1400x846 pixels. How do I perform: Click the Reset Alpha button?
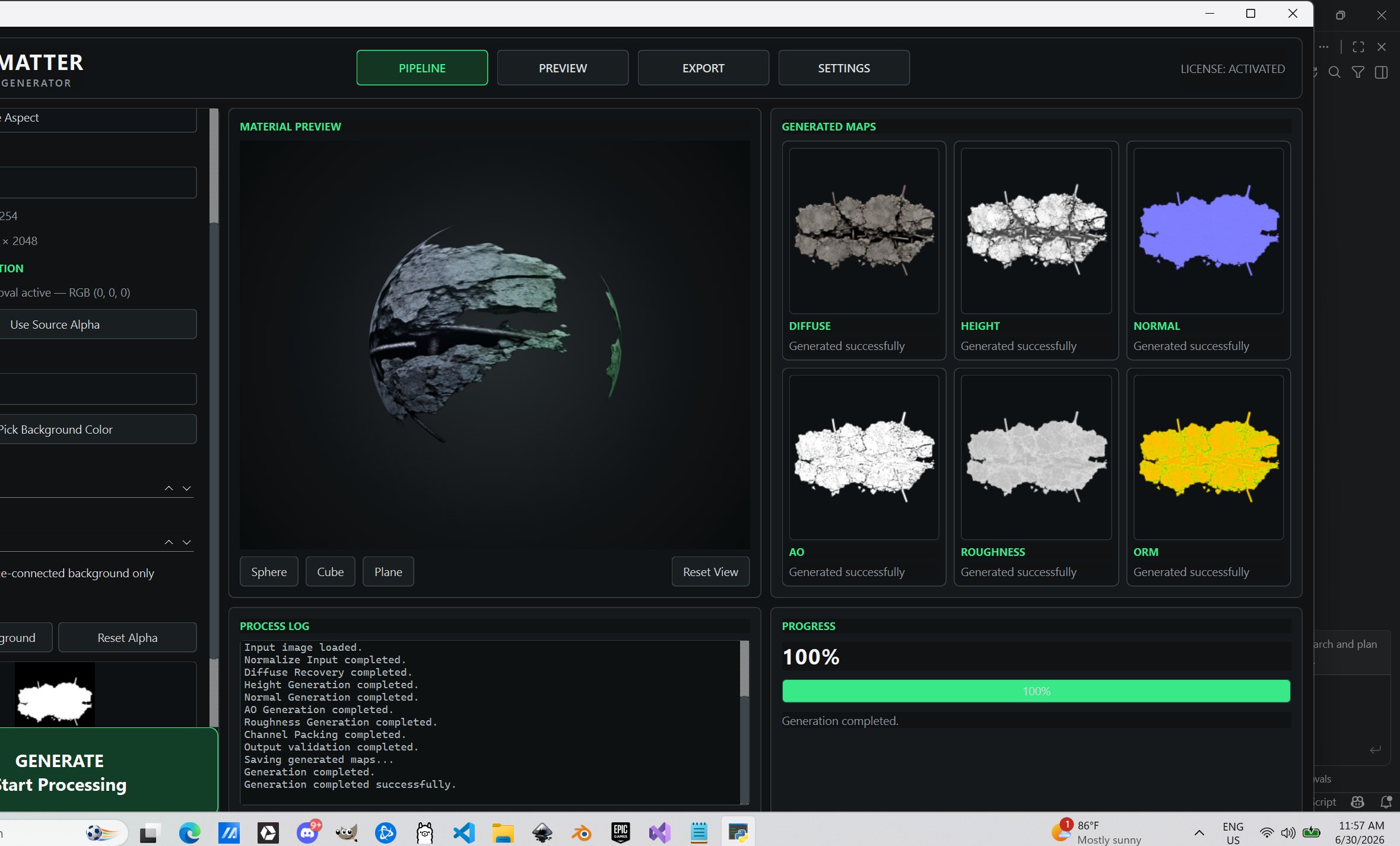[127, 637]
